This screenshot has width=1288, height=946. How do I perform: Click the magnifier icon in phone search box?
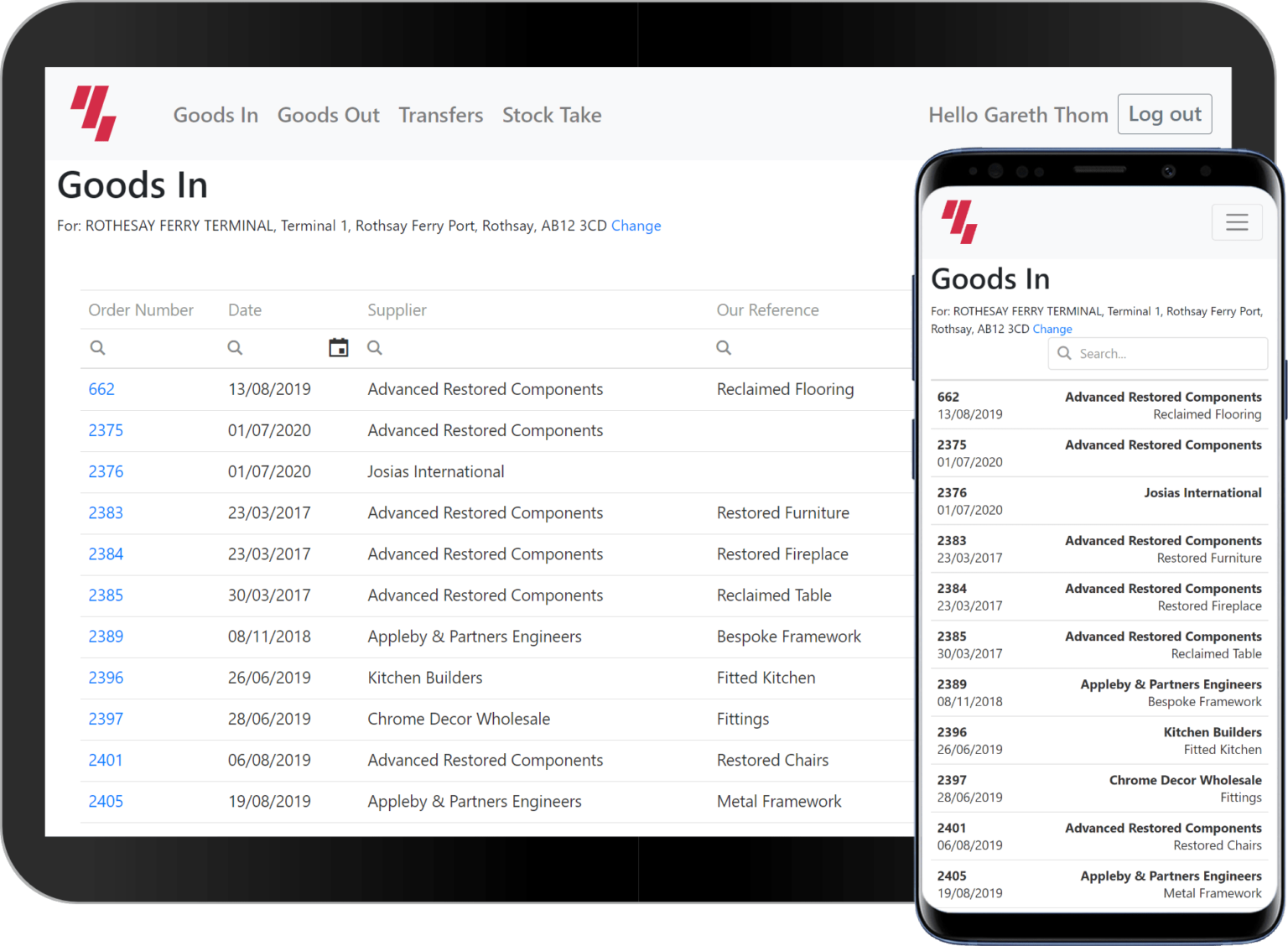click(1064, 354)
